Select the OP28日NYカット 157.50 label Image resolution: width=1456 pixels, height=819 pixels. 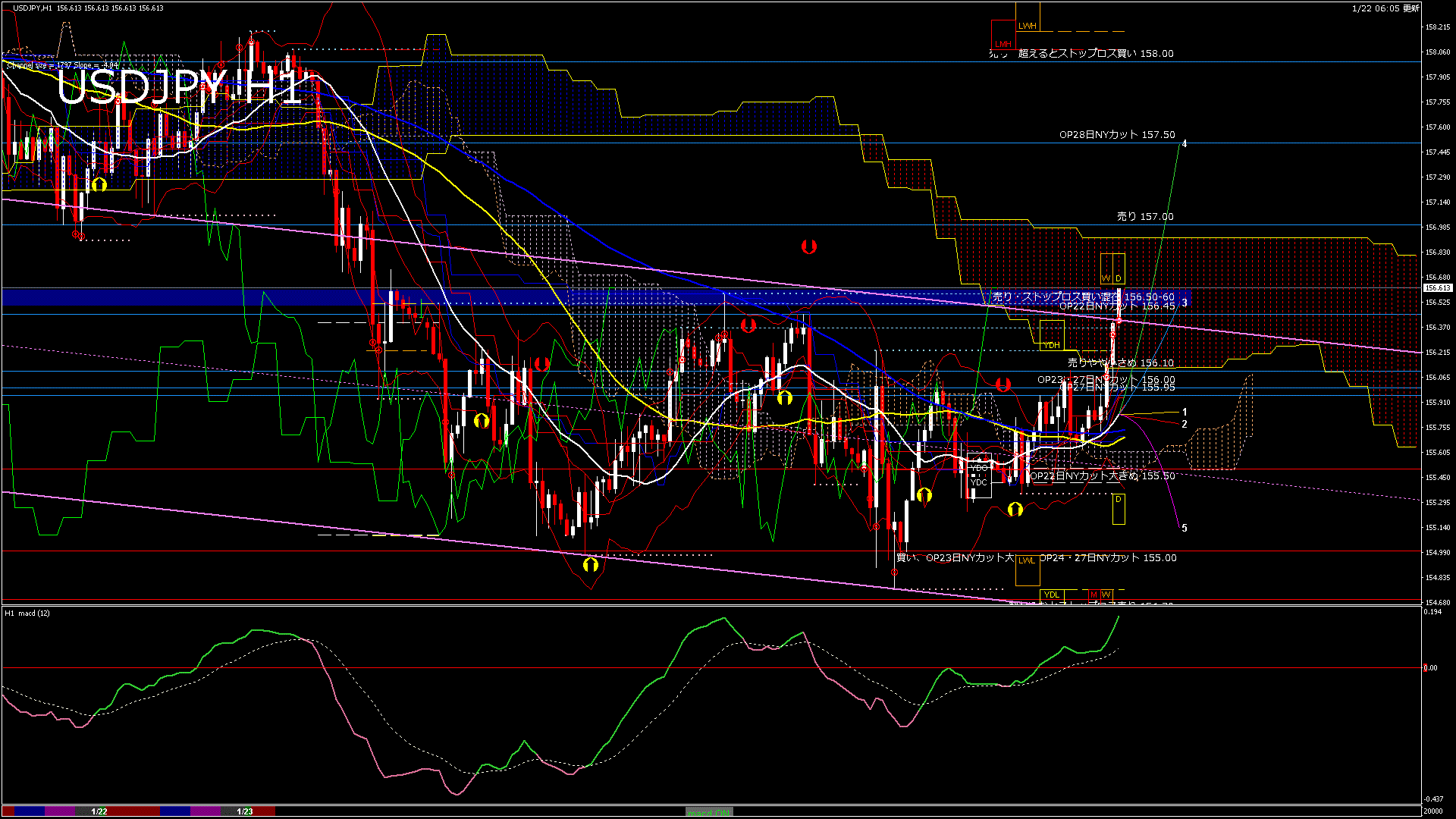(x=1117, y=135)
